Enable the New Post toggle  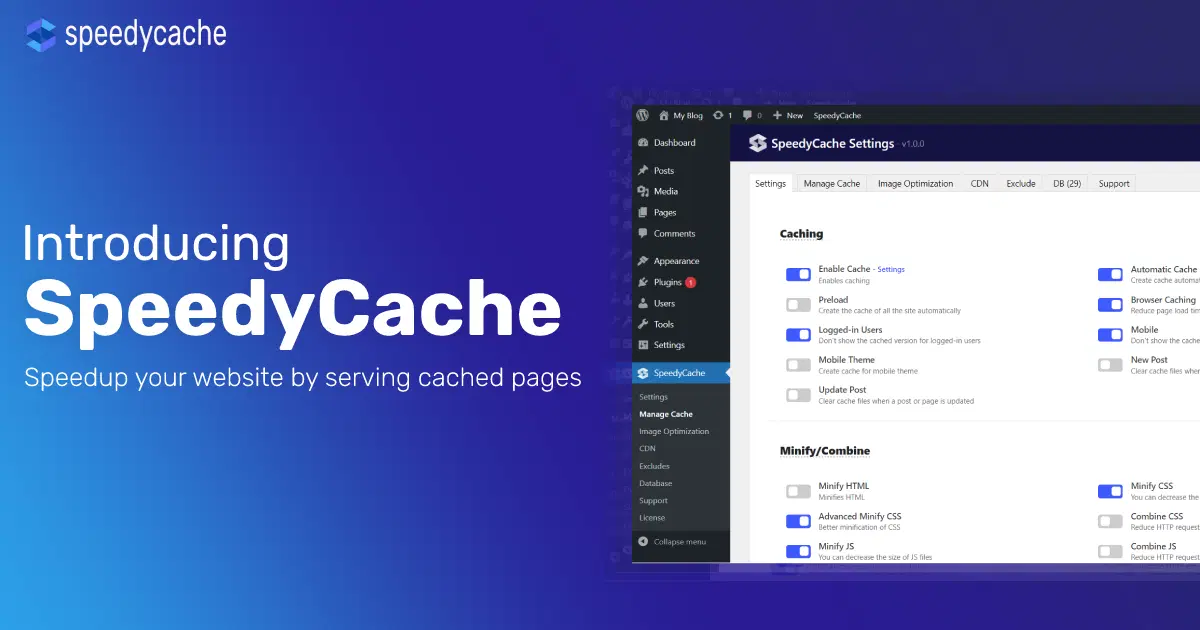pyautogui.click(x=1110, y=365)
